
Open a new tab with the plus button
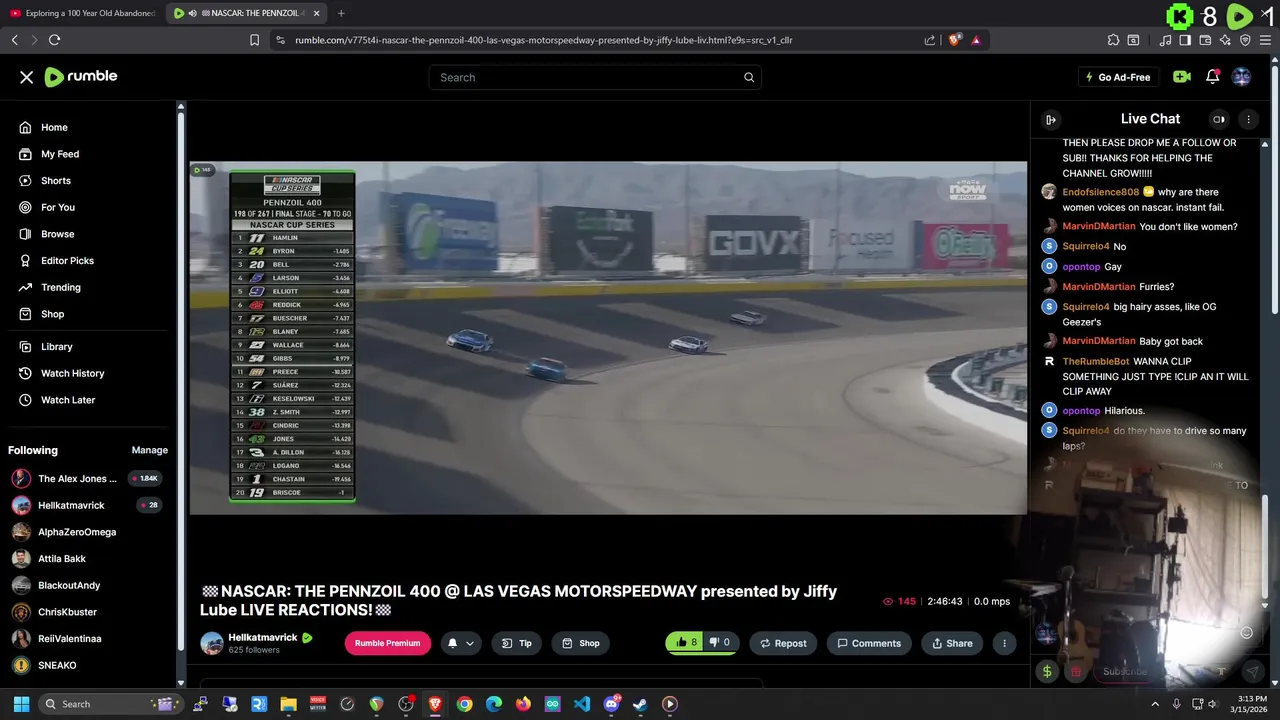point(341,13)
